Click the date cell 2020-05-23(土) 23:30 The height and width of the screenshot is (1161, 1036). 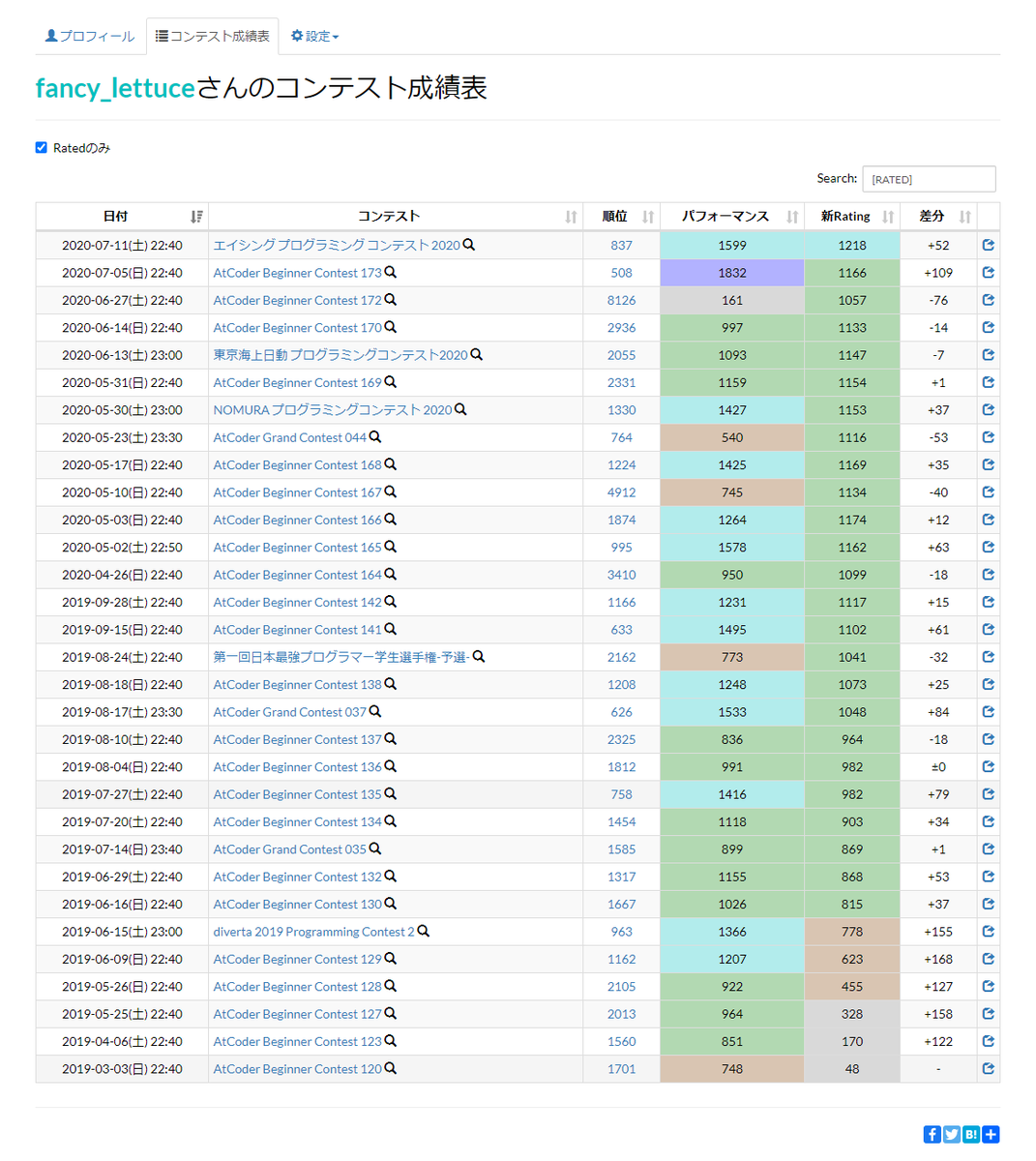122,437
